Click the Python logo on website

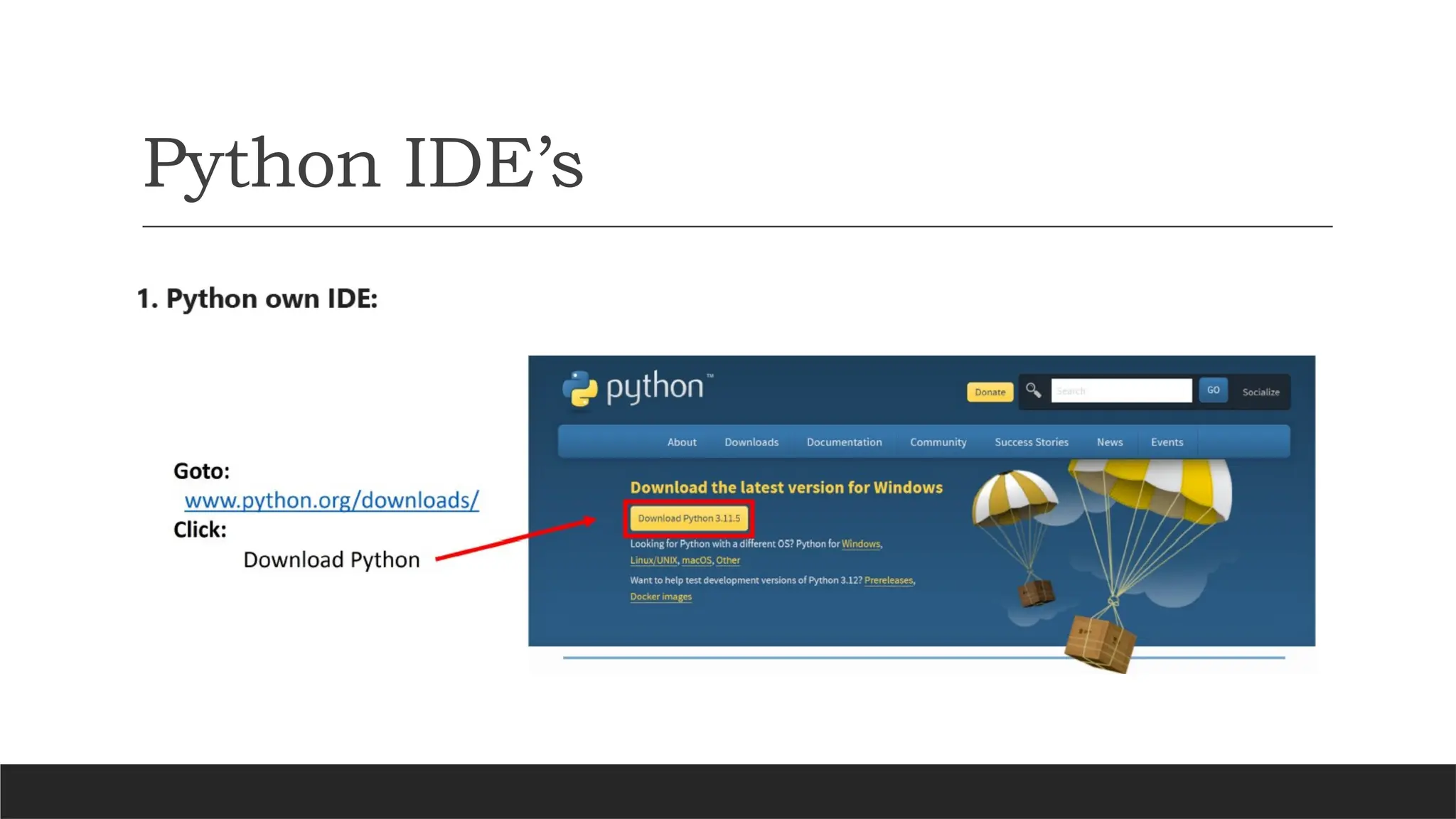tap(638, 390)
